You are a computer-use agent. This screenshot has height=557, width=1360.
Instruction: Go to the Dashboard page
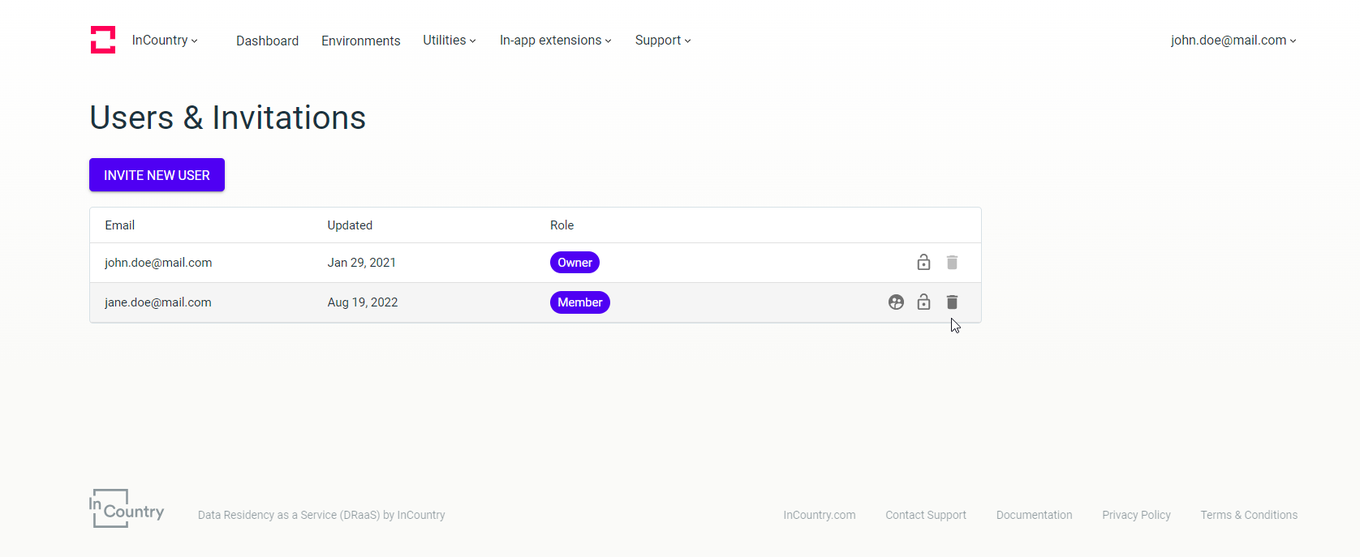[267, 41]
